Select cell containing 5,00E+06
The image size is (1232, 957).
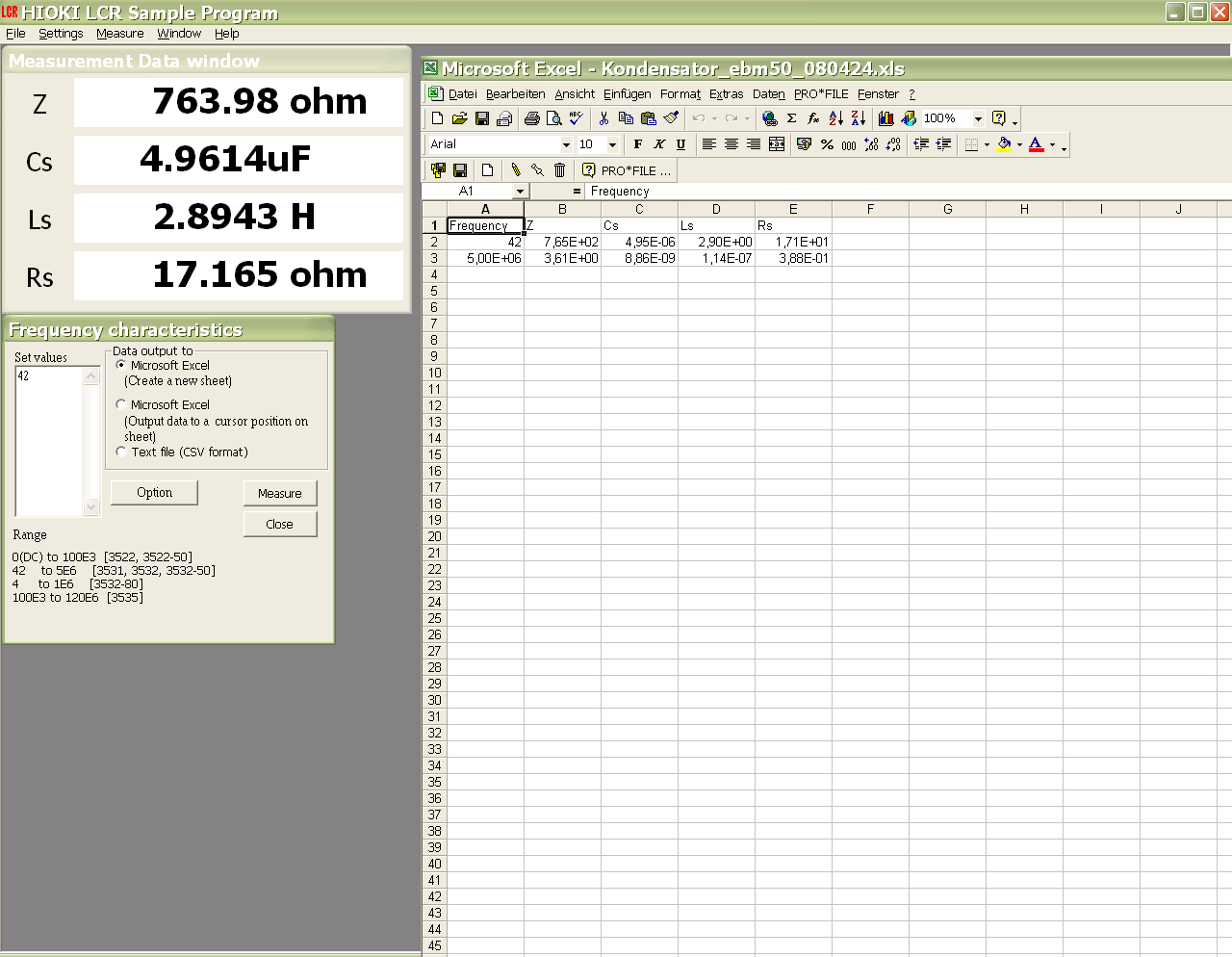tap(485, 258)
